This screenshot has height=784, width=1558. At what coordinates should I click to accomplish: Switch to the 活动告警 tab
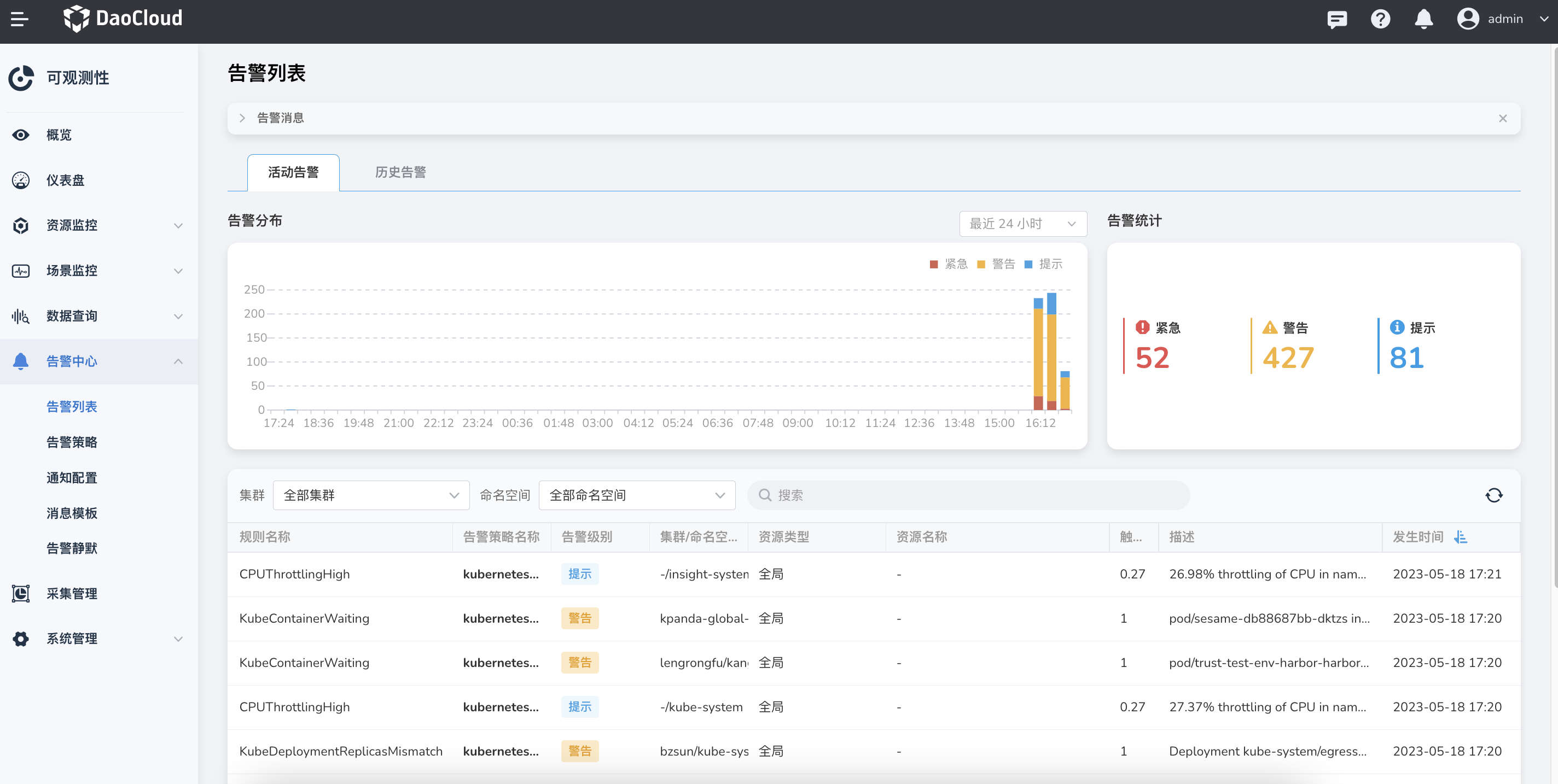293,173
